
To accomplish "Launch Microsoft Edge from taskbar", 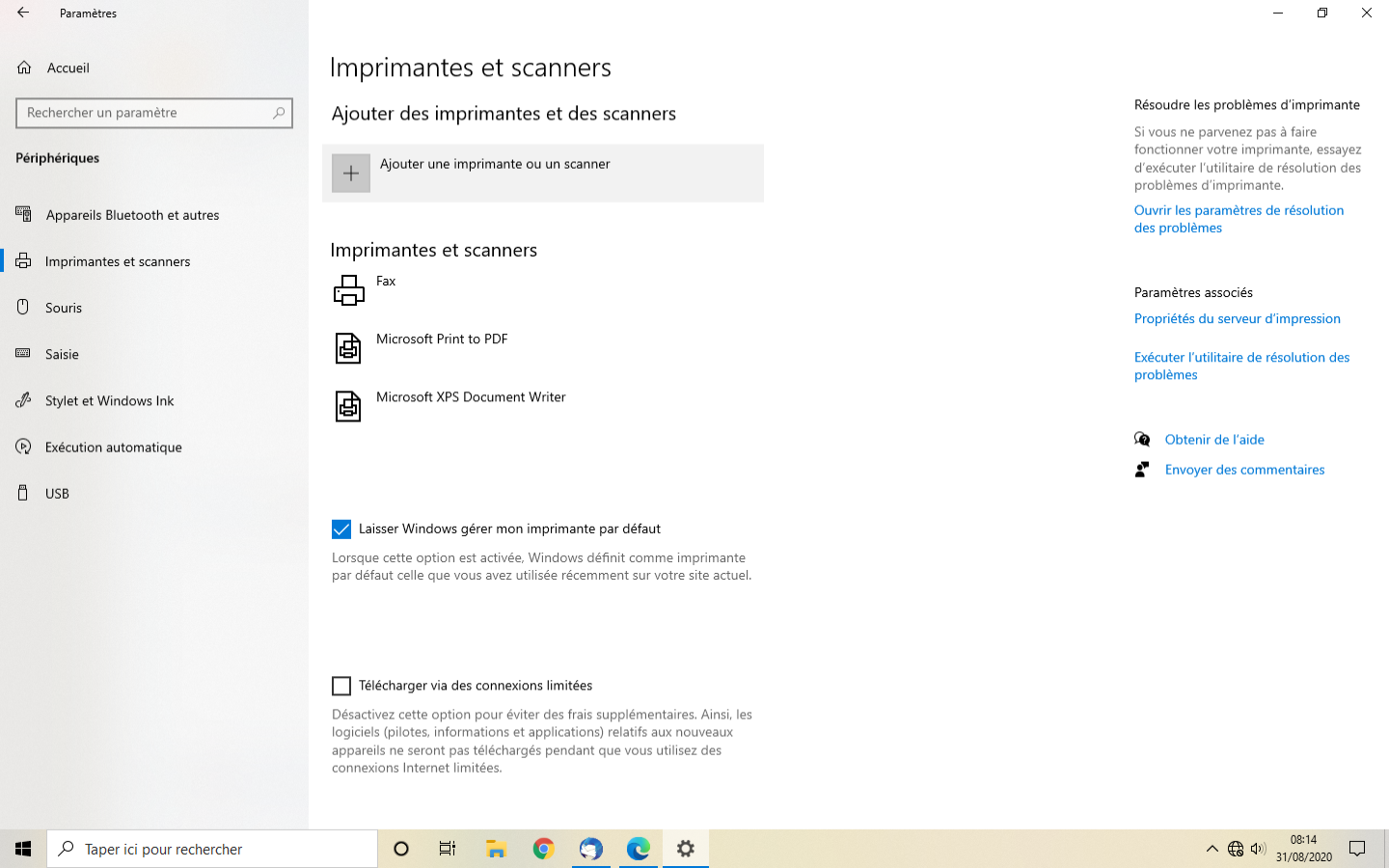I will click(638, 849).
